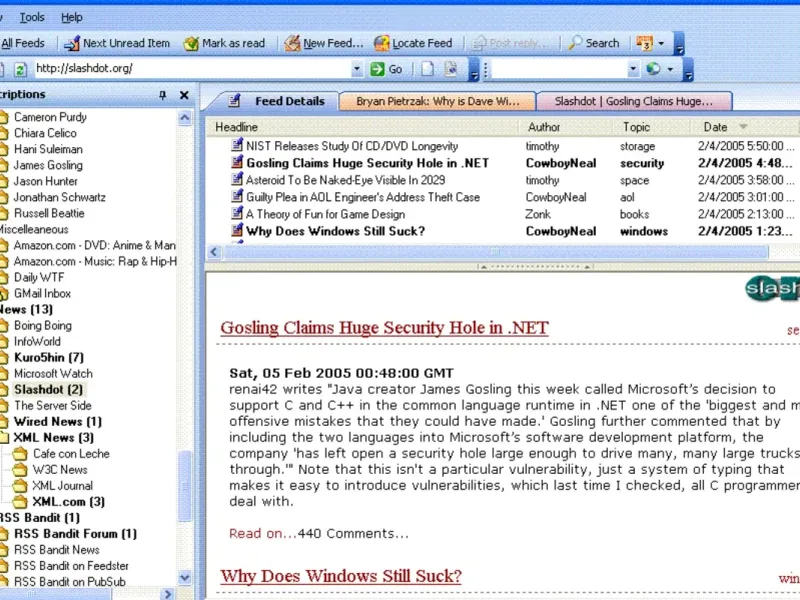Image resolution: width=800 pixels, height=600 pixels.
Task: Click Date column sort arrow
Action: coord(743,127)
